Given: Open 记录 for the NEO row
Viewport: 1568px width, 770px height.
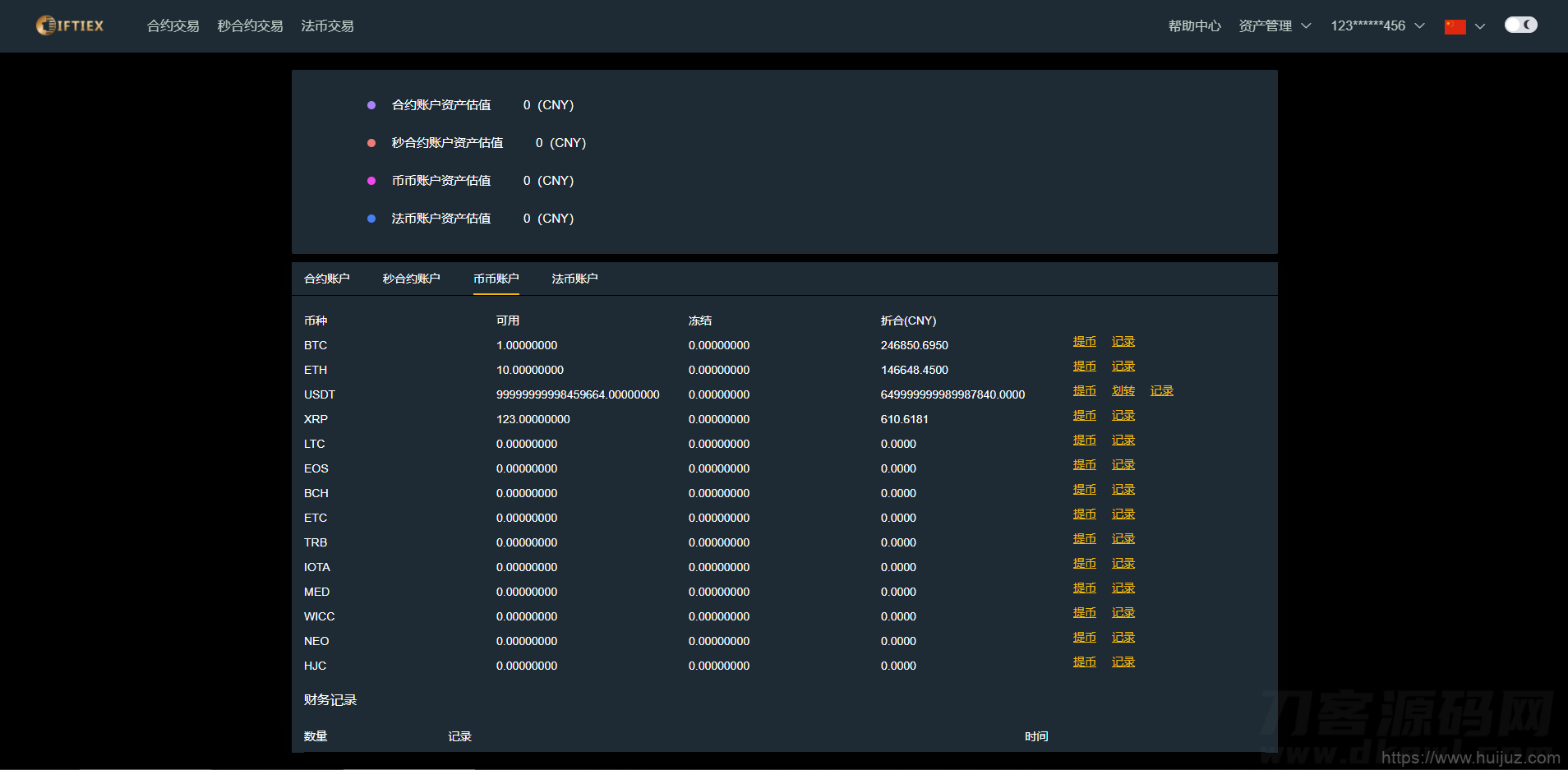Looking at the screenshot, I should point(1123,637).
